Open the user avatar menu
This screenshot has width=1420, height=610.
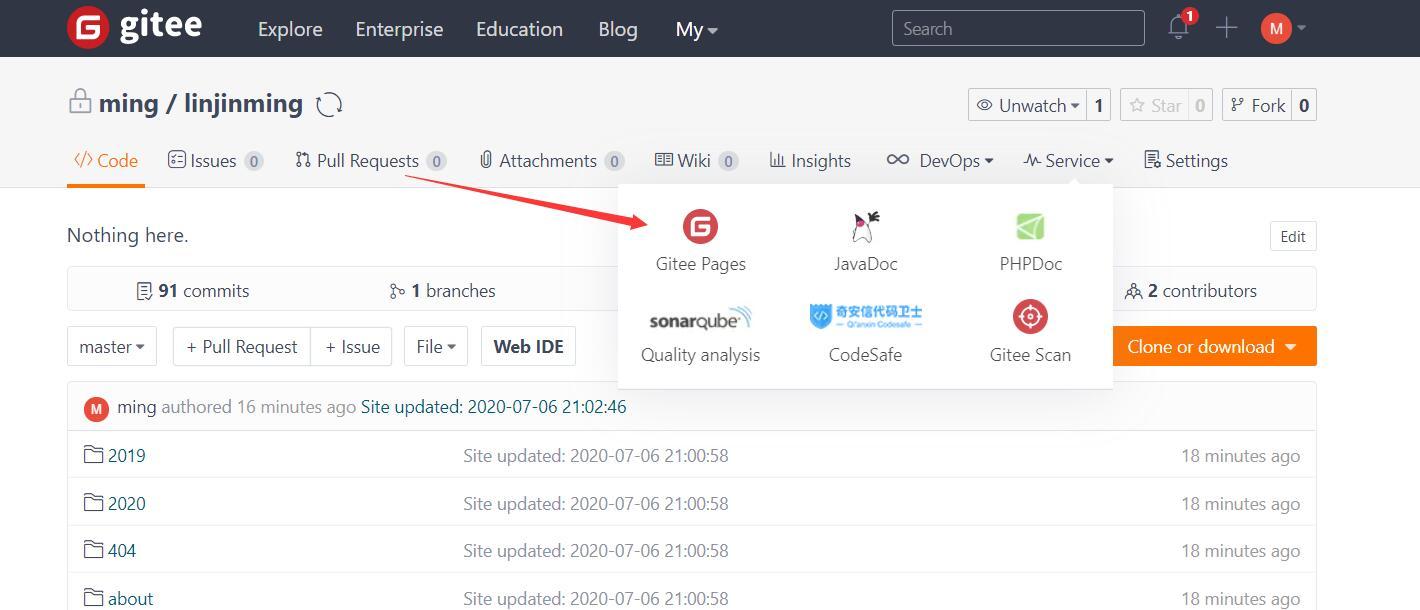[1283, 28]
